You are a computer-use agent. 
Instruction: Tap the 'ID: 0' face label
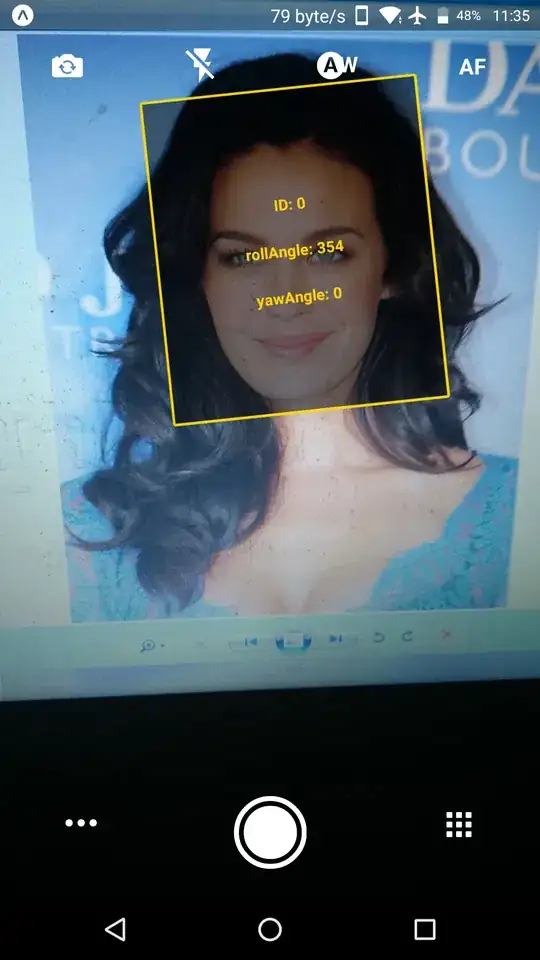click(290, 204)
